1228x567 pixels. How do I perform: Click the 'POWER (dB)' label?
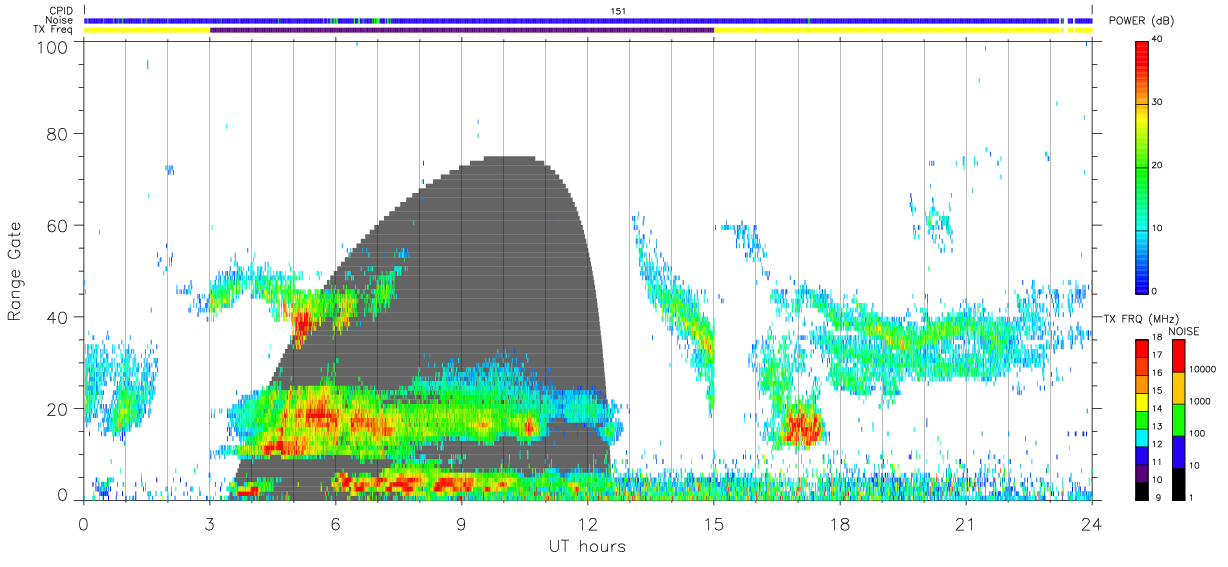(1142, 21)
